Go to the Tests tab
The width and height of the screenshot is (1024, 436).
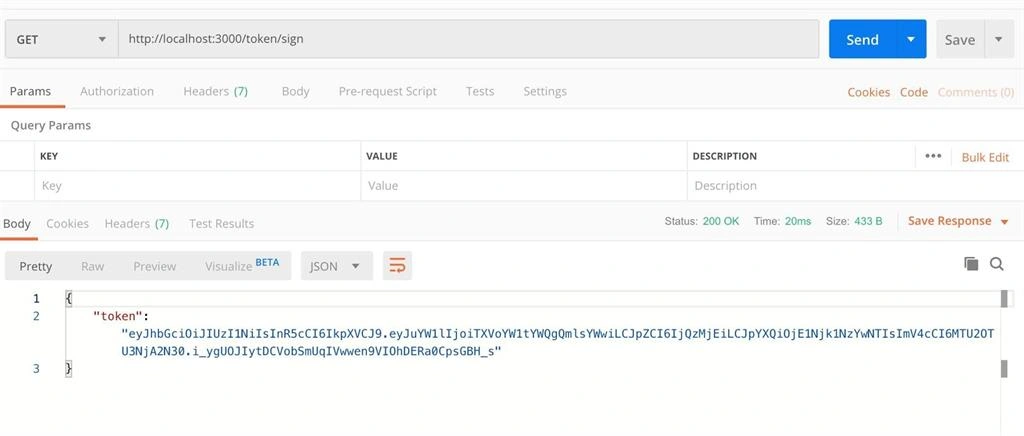tap(480, 91)
